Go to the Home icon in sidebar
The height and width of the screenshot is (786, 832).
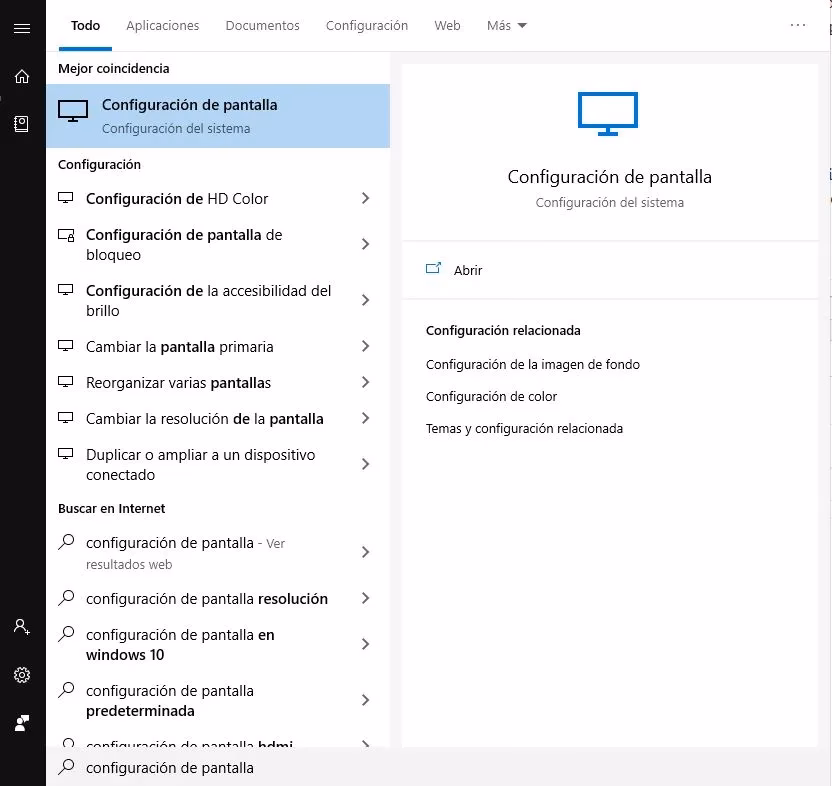[22, 76]
